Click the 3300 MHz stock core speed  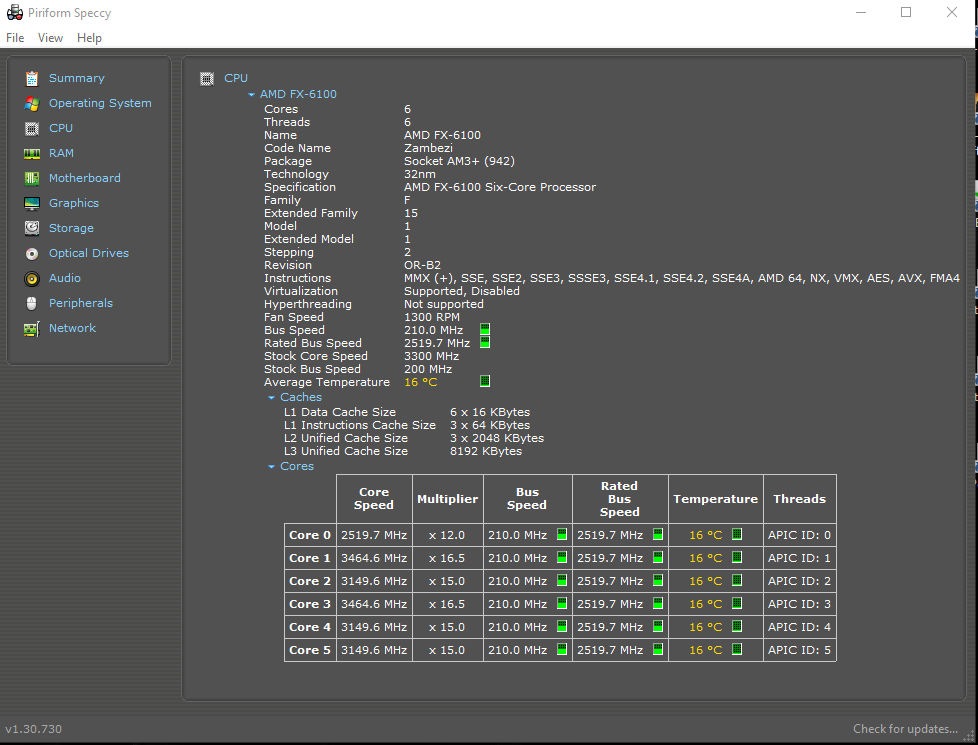point(431,356)
